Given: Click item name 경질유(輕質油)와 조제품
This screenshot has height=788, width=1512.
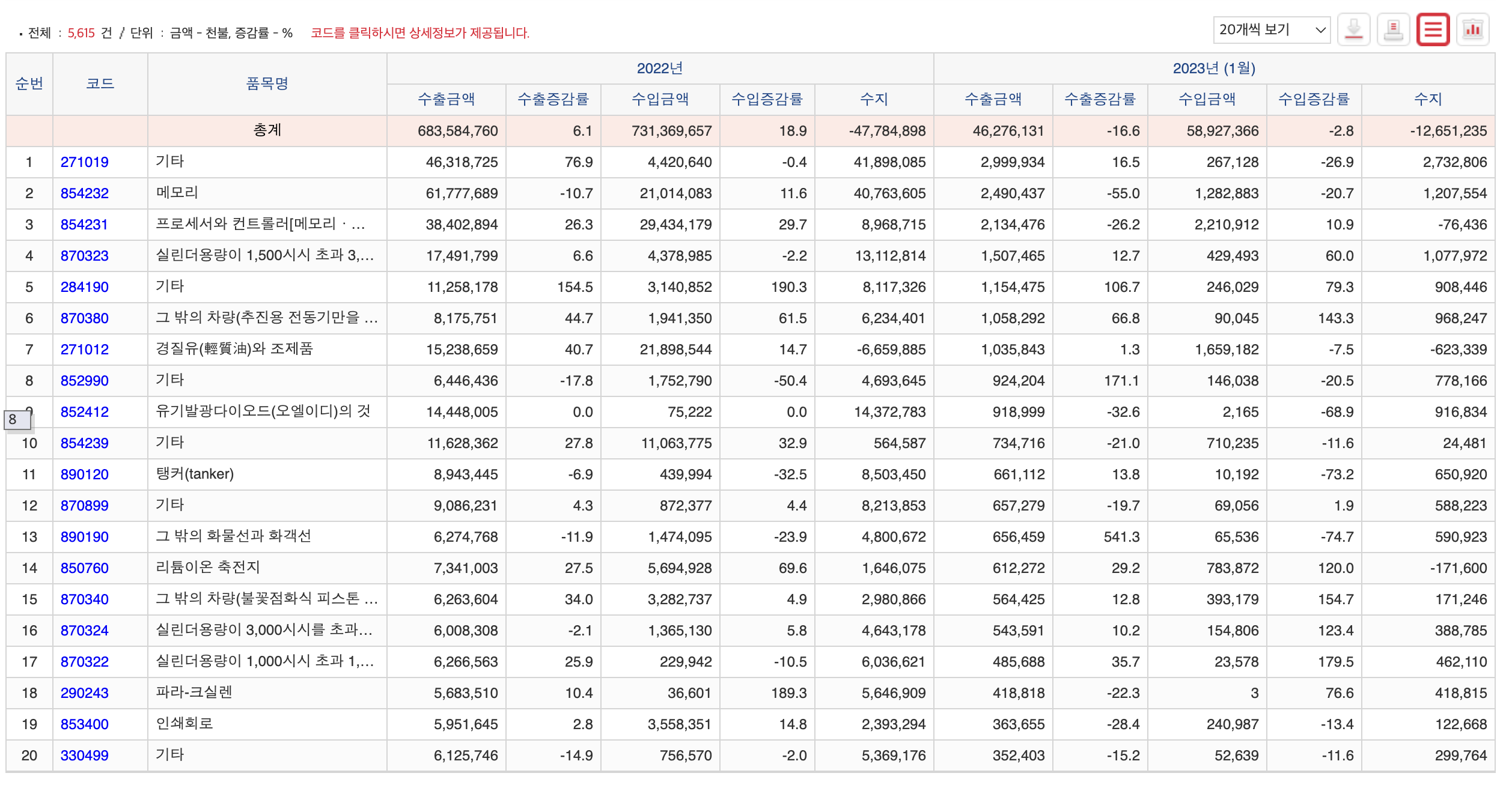Looking at the screenshot, I should click(234, 349).
